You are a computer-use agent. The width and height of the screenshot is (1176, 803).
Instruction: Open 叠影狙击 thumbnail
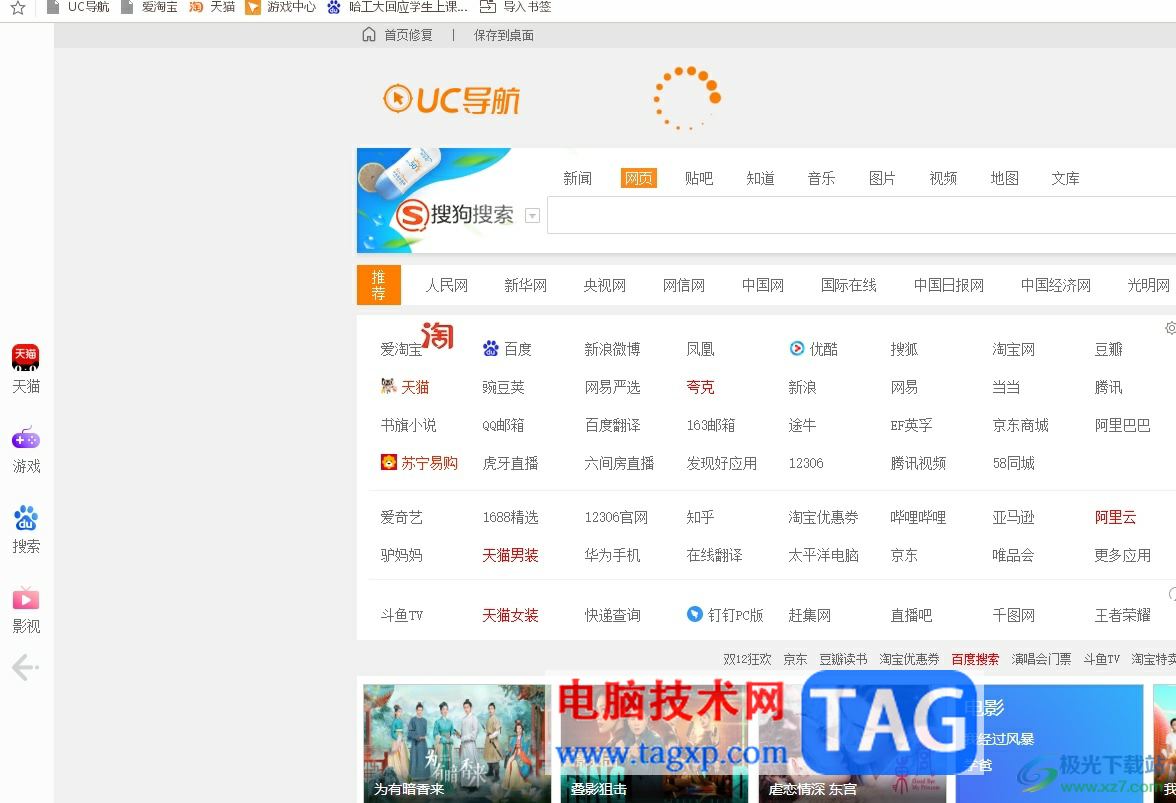[654, 744]
